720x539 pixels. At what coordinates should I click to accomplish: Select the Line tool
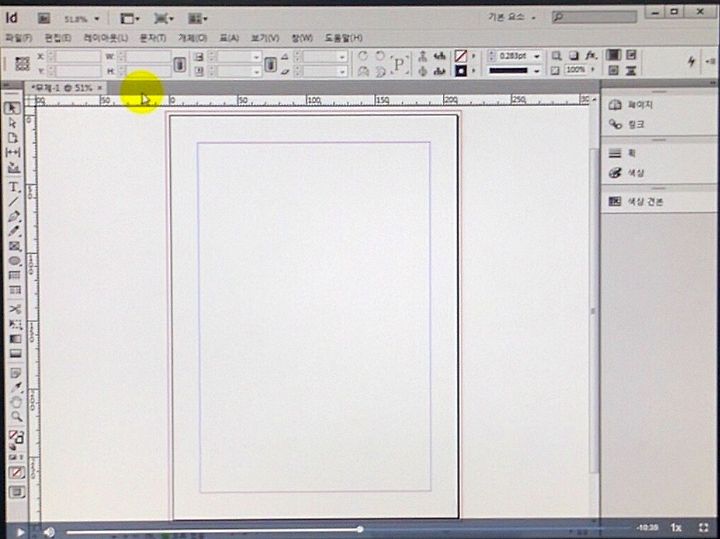(14, 202)
